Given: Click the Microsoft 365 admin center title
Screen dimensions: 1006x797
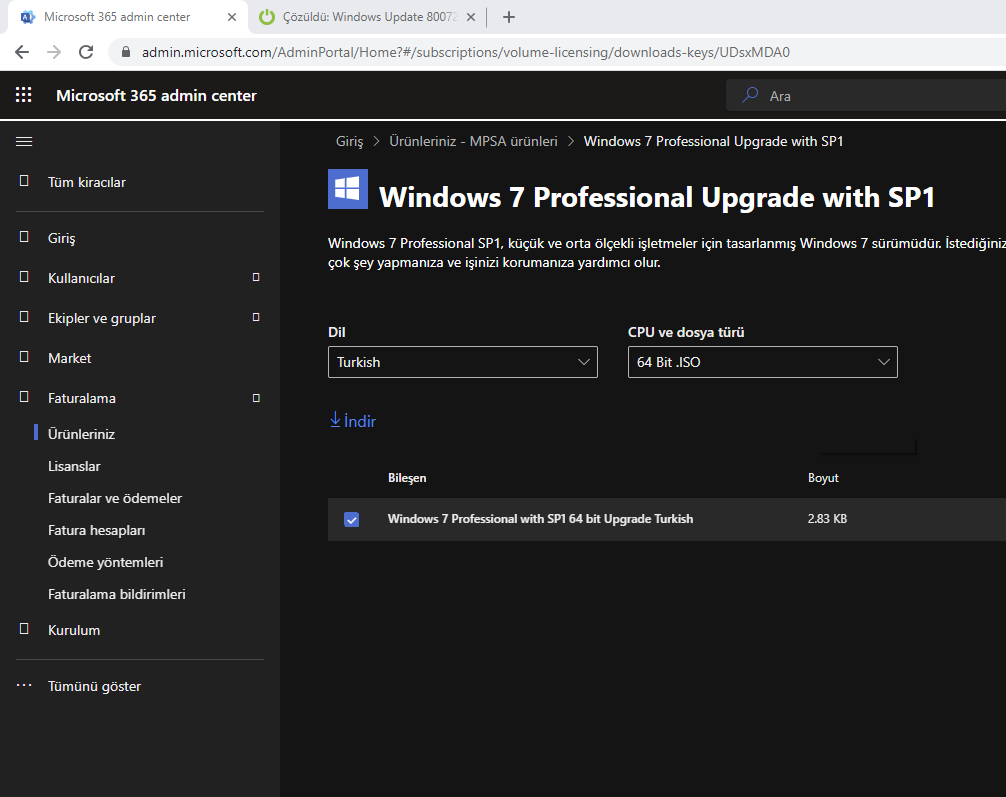Looking at the screenshot, I should point(156,96).
